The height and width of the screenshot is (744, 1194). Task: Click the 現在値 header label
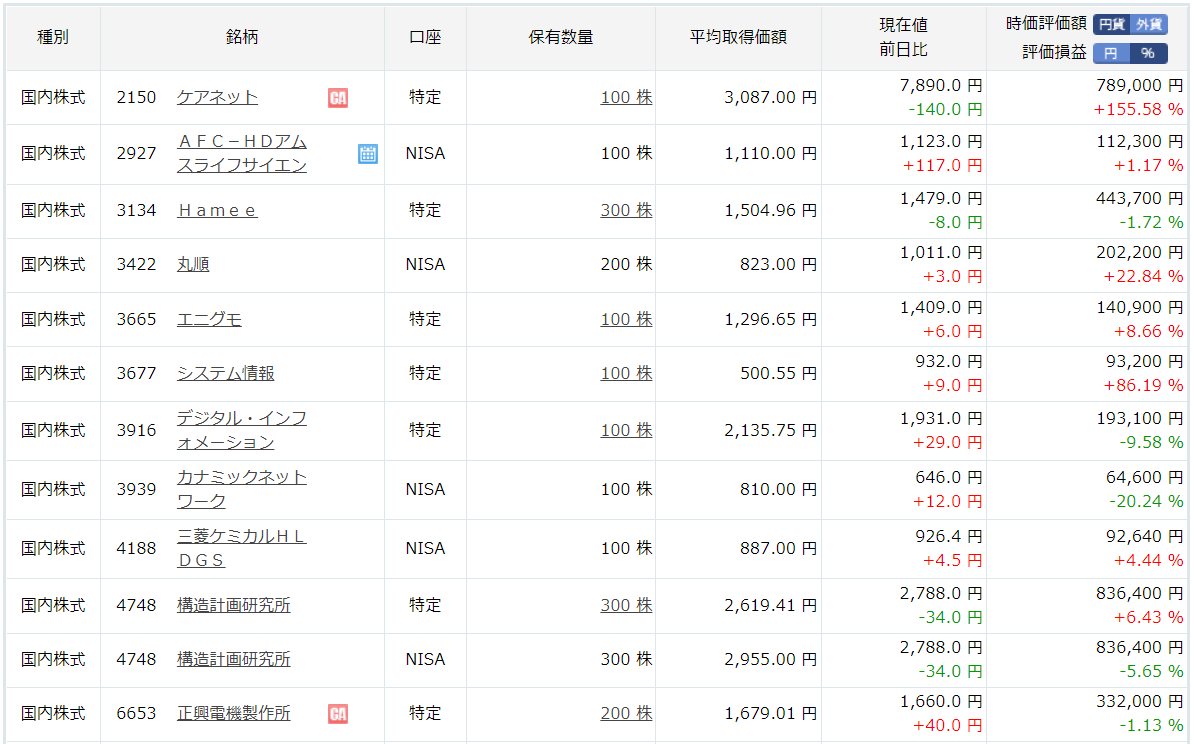(x=903, y=25)
